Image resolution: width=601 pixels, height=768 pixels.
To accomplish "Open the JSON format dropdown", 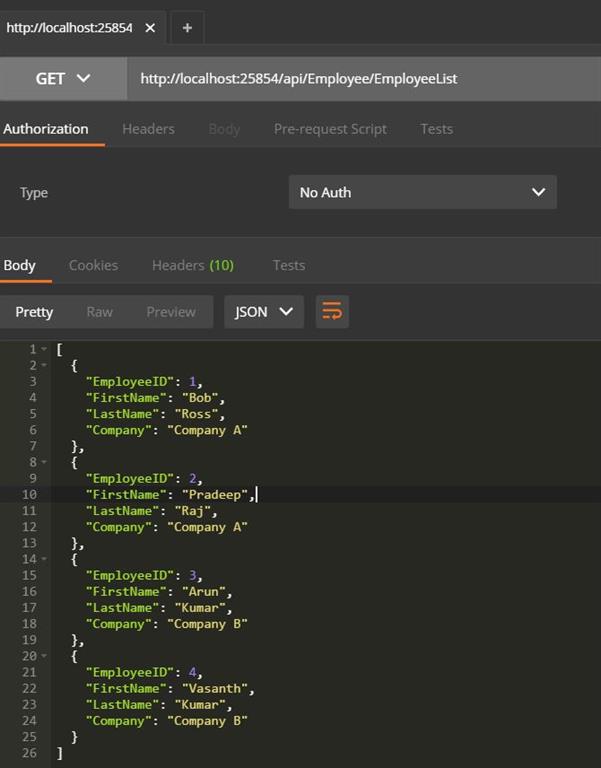I will click(x=263, y=312).
